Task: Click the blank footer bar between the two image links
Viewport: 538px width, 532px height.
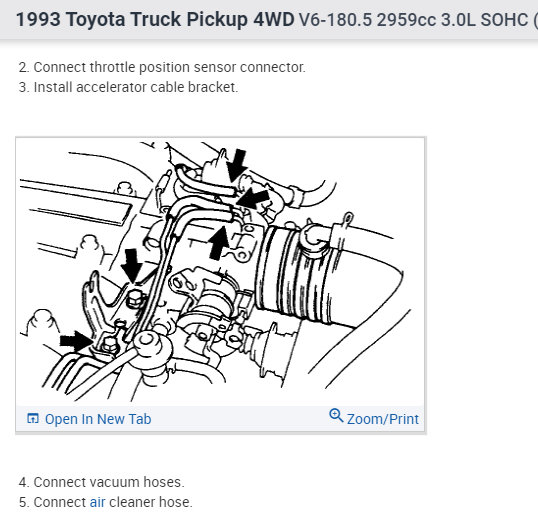Action: (240, 419)
